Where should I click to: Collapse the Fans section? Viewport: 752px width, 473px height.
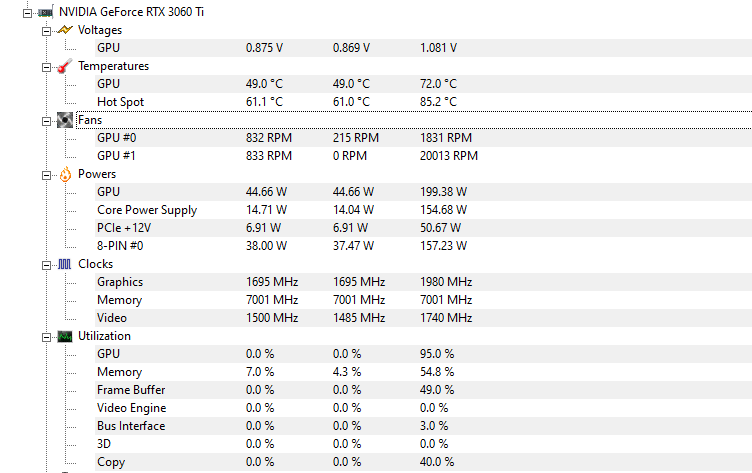pos(47,121)
